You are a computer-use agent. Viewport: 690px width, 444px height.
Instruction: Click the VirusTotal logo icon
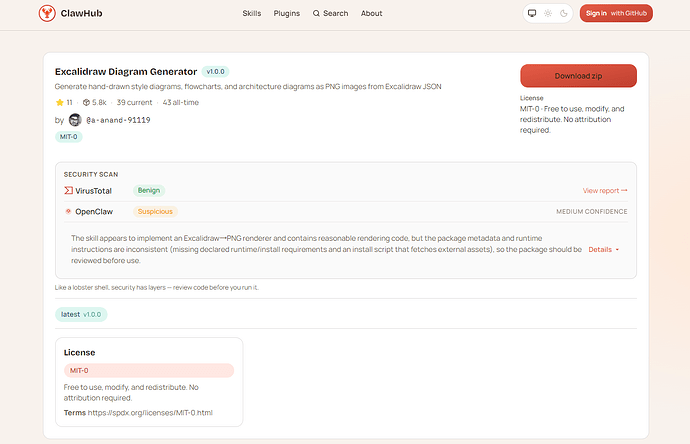pyautogui.click(x=68, y=191)
